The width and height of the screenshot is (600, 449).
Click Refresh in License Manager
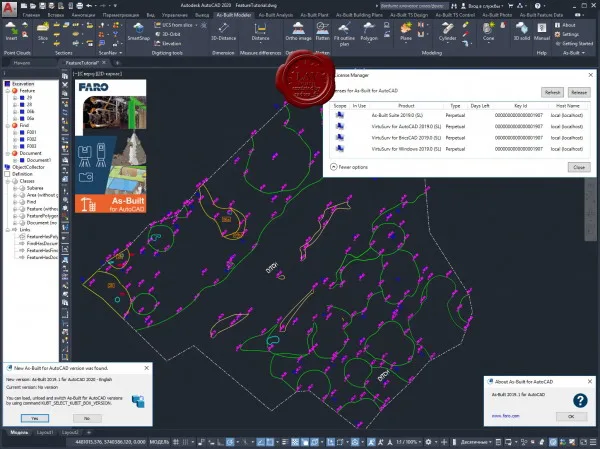coord(552,92)
